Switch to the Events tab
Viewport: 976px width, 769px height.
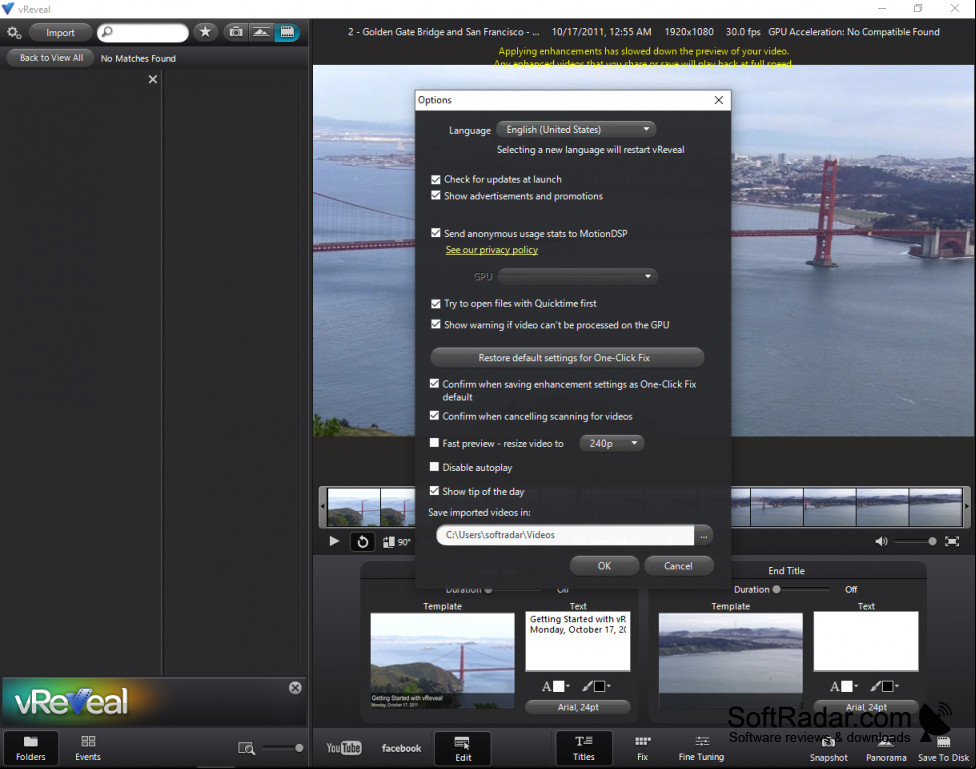click(88, 748)
